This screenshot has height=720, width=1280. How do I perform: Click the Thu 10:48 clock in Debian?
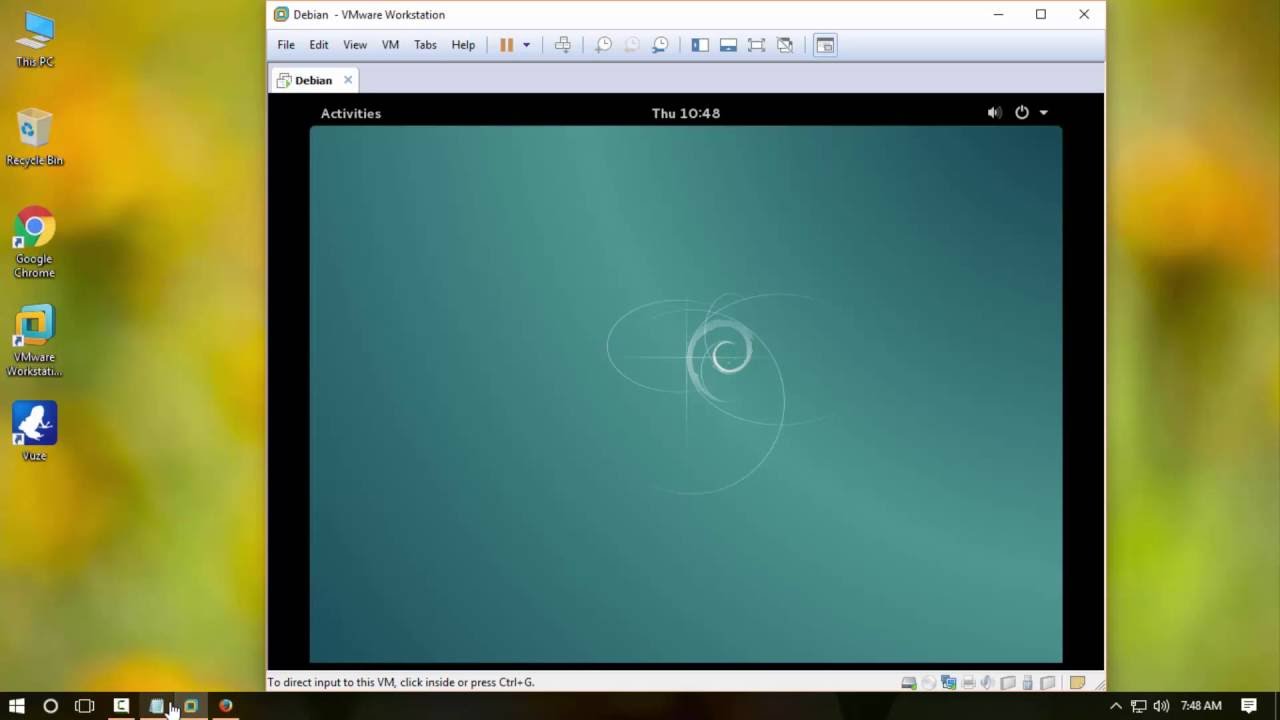(x=686, y=113)
